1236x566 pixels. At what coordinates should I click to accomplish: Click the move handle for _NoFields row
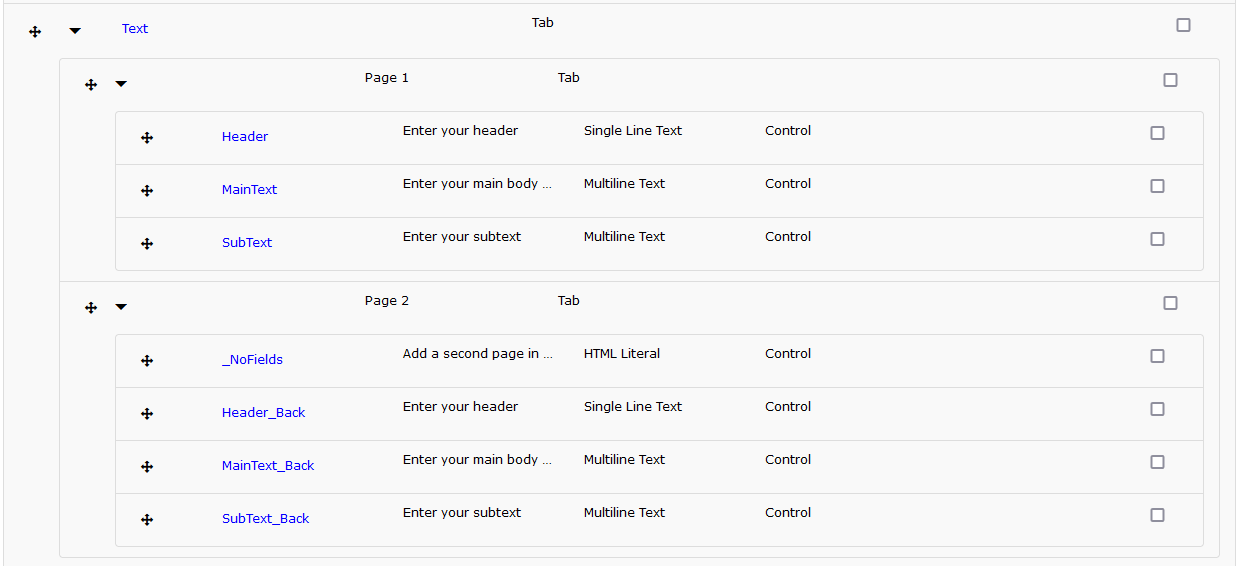(147, 361)
